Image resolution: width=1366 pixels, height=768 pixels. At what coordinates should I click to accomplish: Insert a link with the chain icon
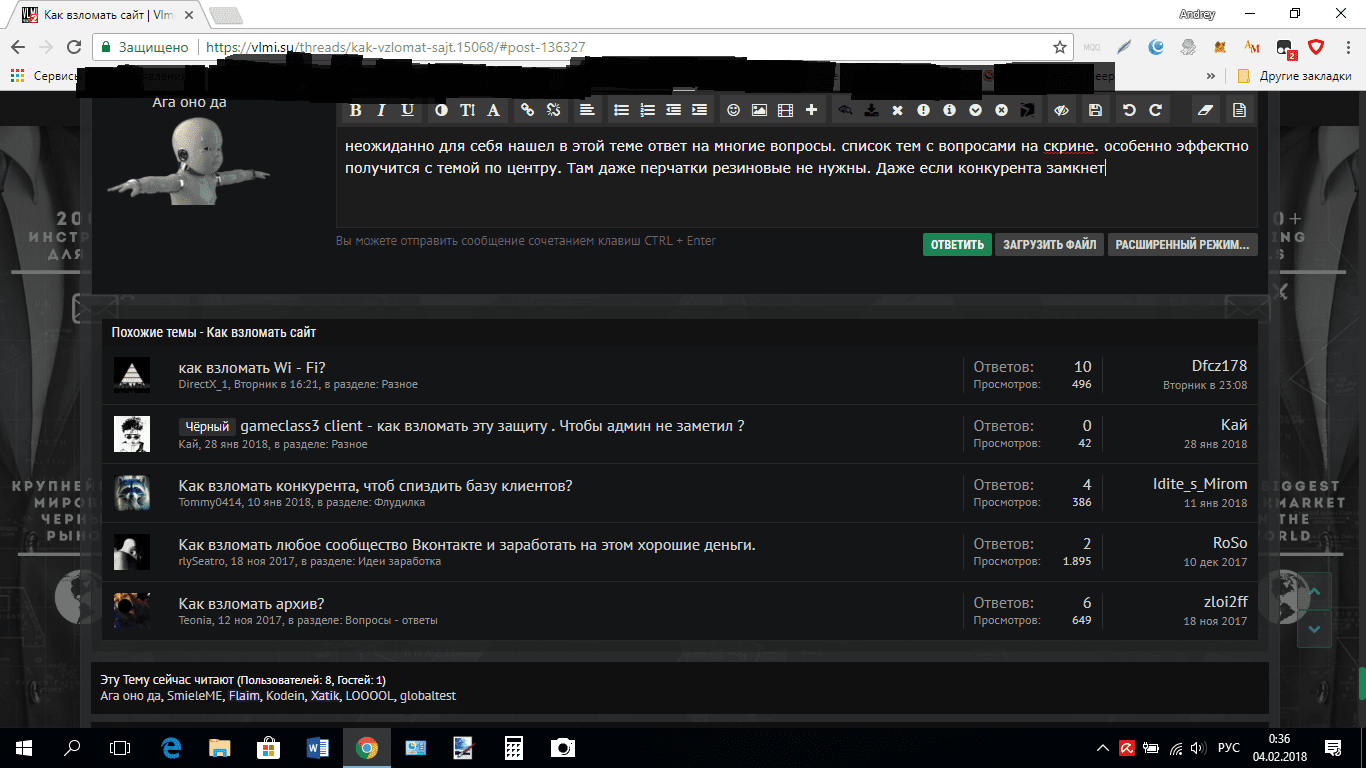527,110
